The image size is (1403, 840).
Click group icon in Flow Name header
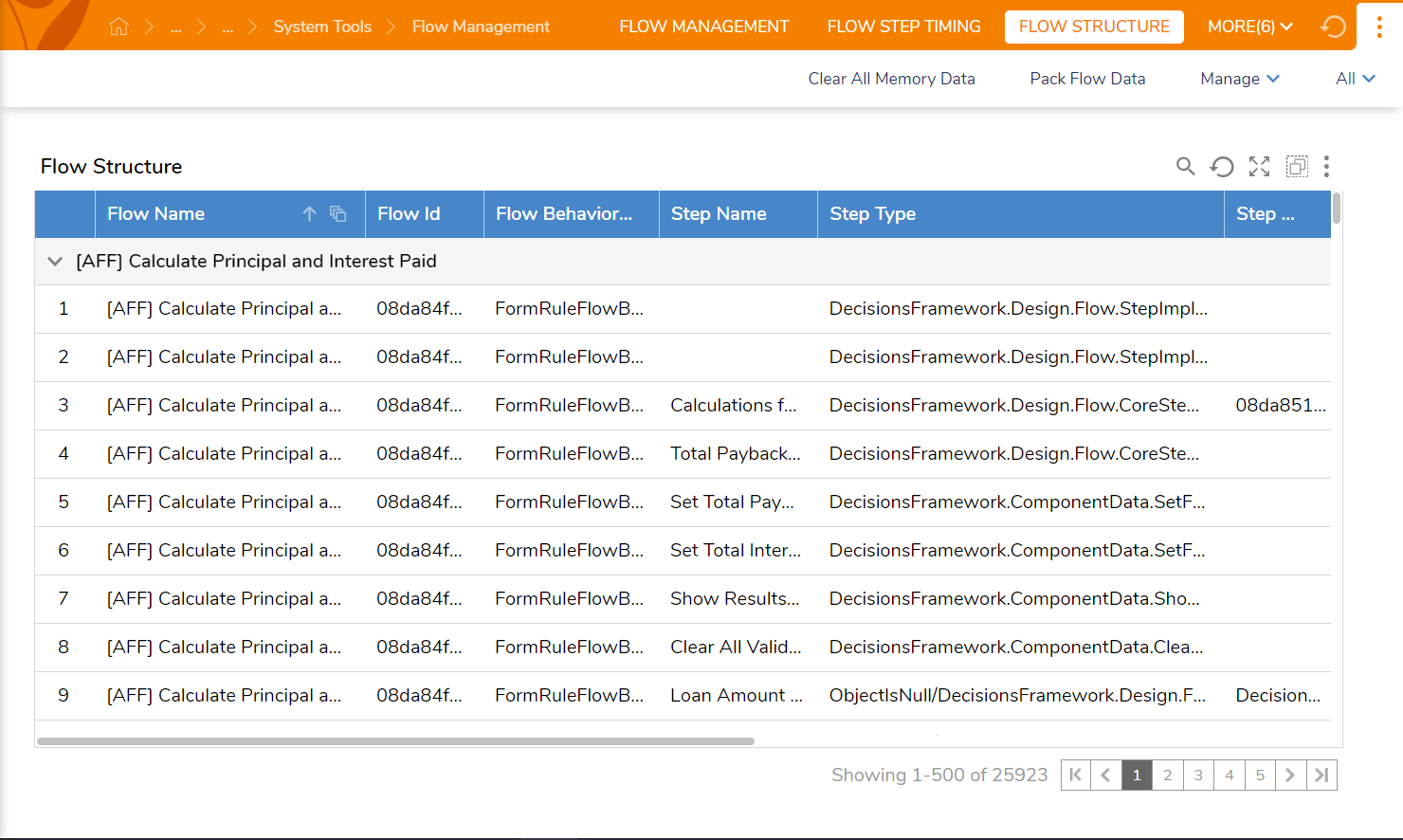click(x=337, y=214)
